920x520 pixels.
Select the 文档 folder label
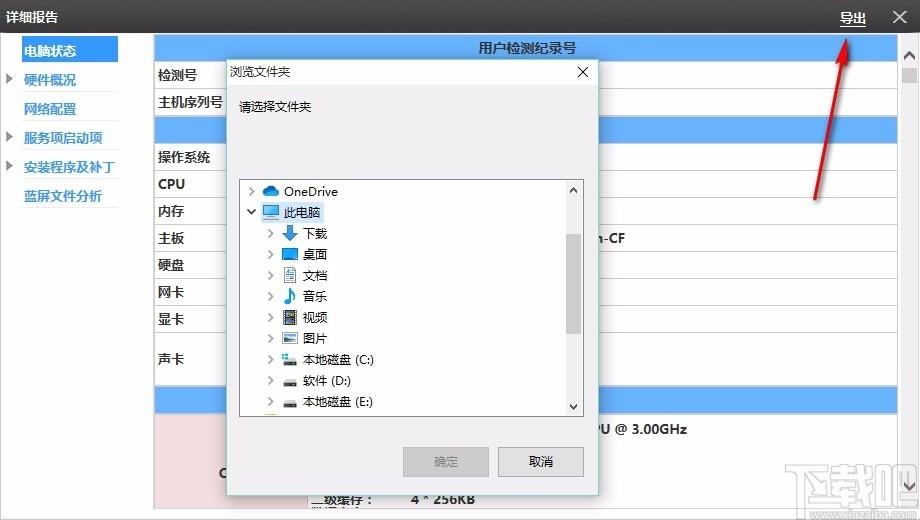click(315, 276)
